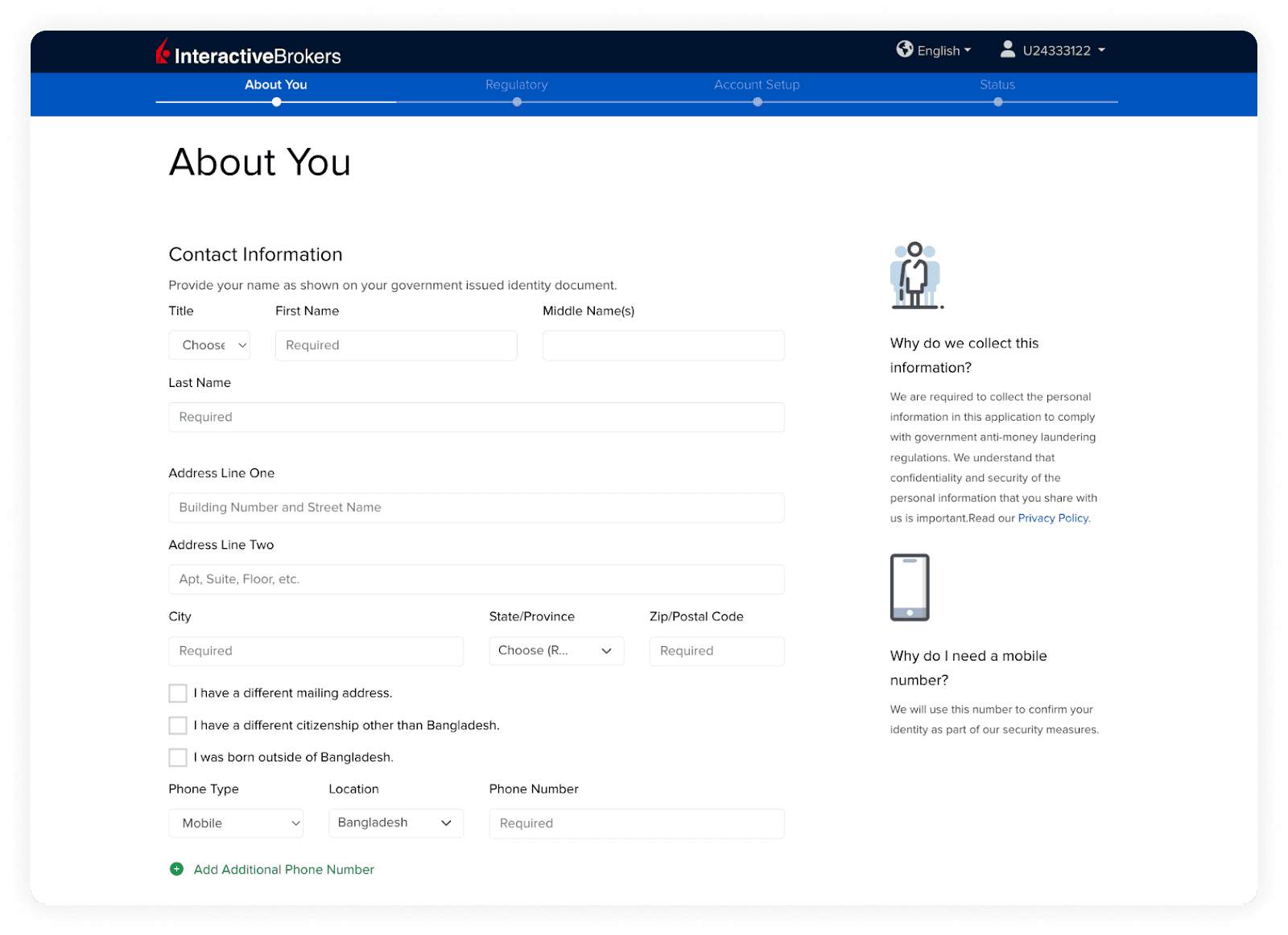Viewport: 1288px width, 935px height.
Task: Click the Address Line One field
Action: coord(477,508)
